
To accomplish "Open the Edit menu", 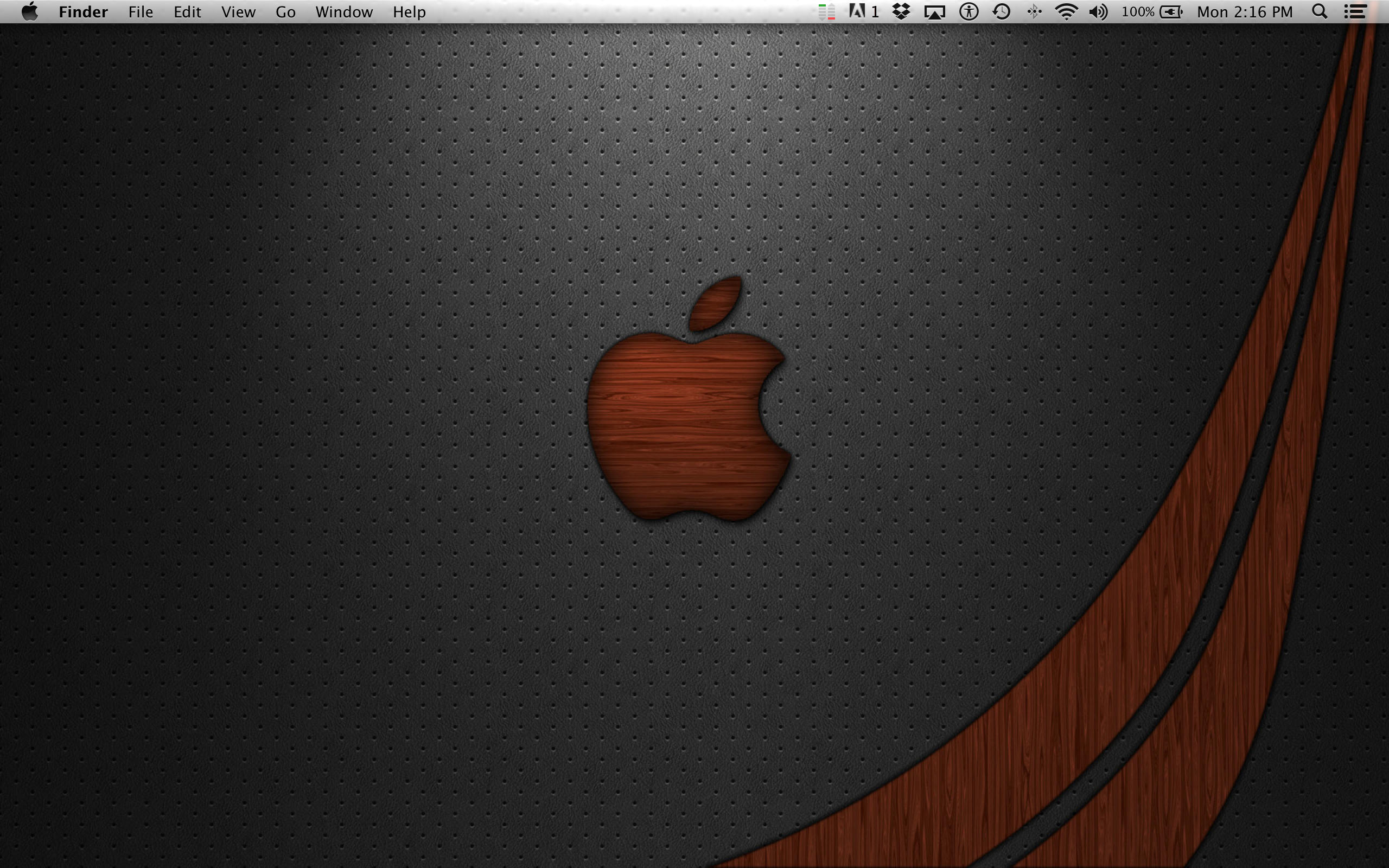I will (187, 12).
